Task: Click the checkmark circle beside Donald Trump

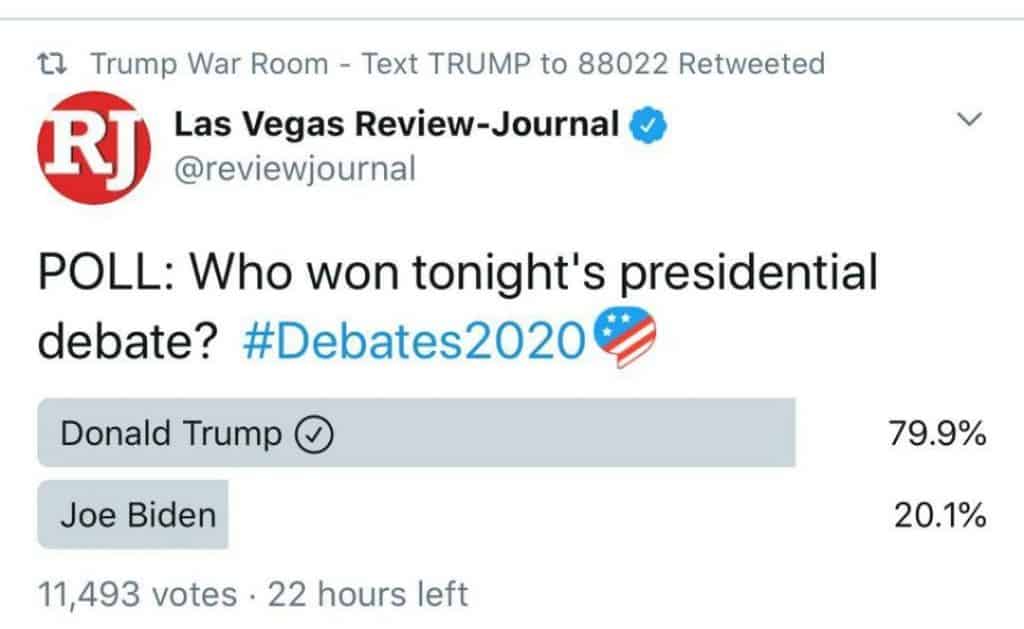Action: pos(315,434)
